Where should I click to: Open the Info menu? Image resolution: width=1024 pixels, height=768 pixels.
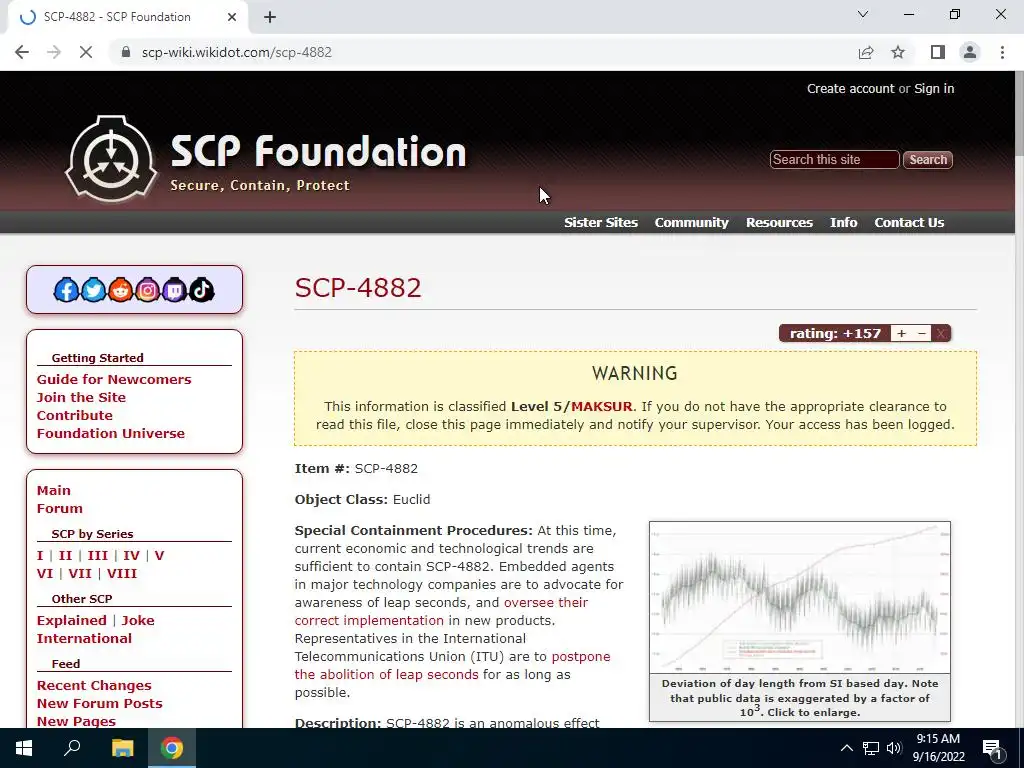point(844,223)
